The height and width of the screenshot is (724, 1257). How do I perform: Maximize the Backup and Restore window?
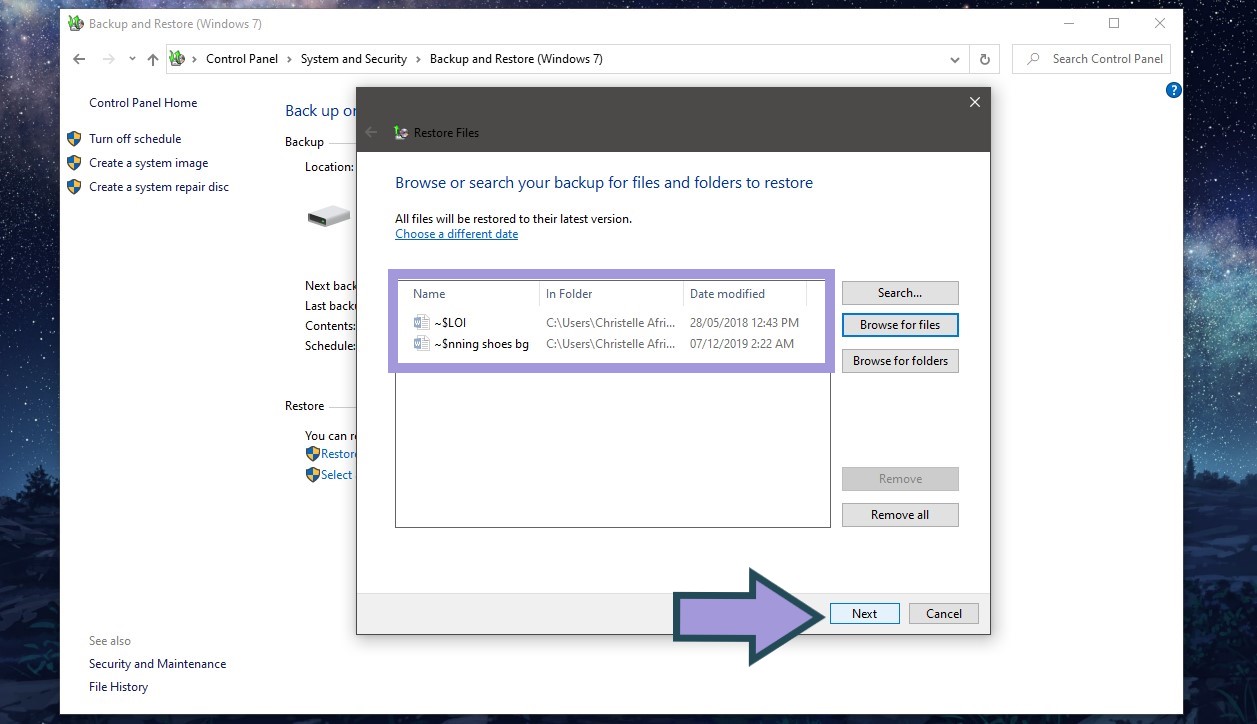pyautogui.click(x=1114, y=24)
